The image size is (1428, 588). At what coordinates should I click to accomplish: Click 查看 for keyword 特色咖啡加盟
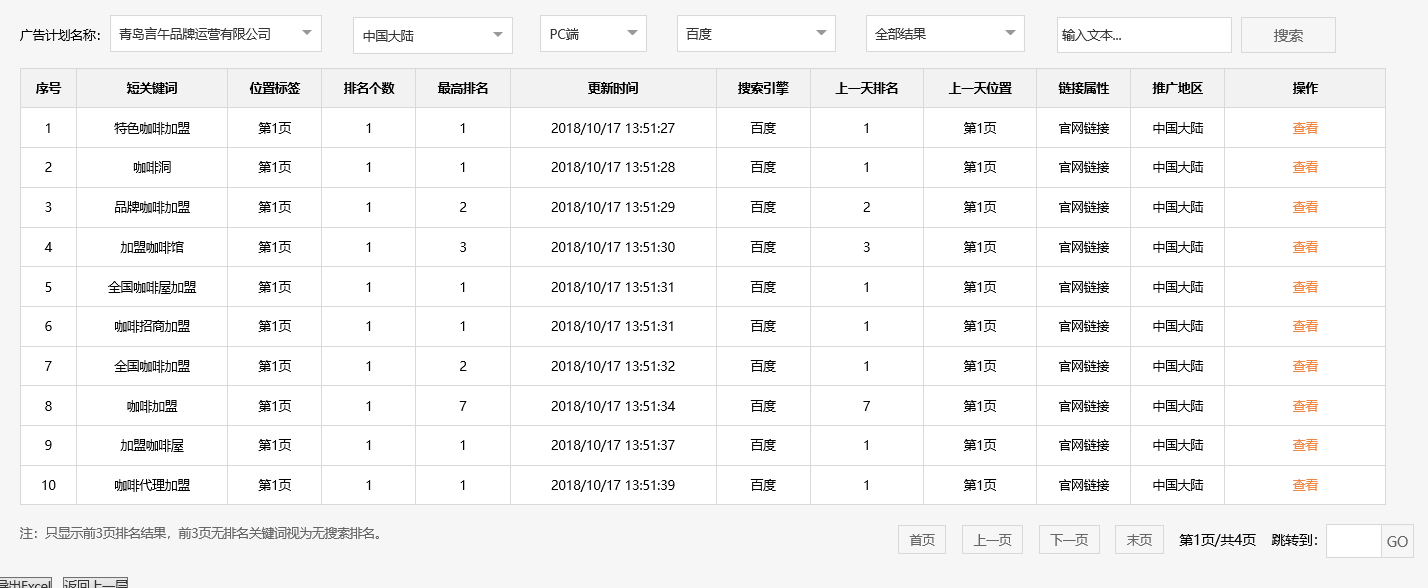[1305, 128]
